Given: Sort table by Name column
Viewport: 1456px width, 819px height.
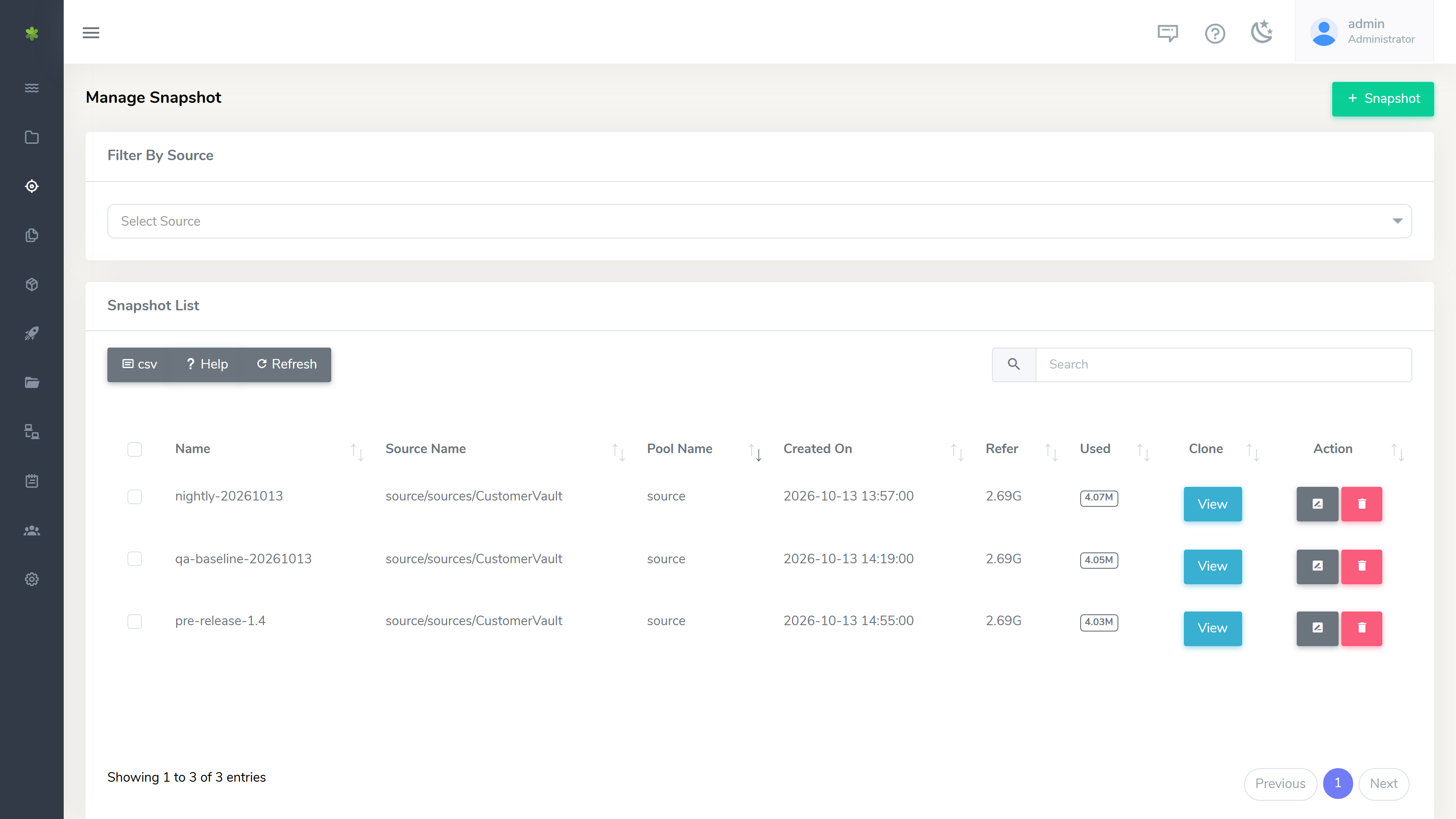Looking at the screenshot, I should click(x=357, y=452).
